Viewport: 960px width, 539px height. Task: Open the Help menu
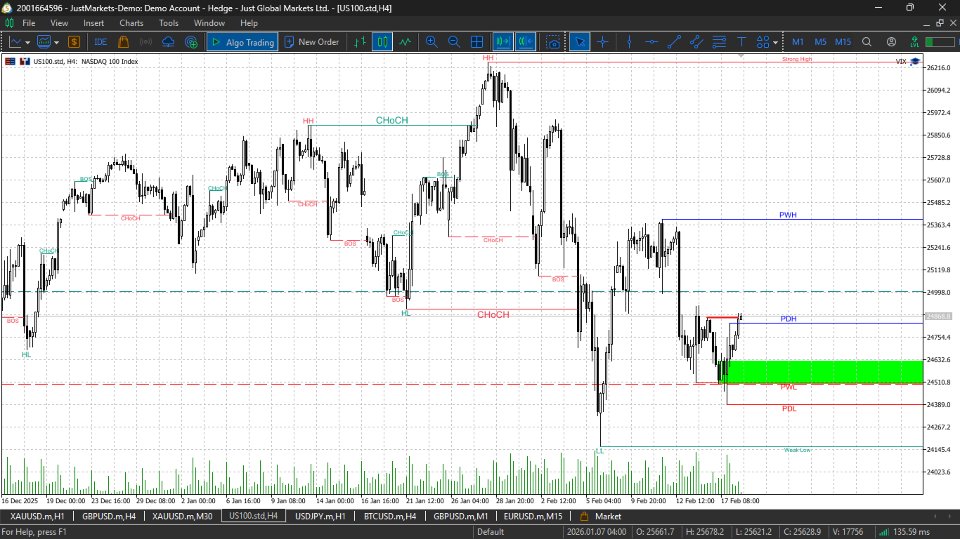249,23
